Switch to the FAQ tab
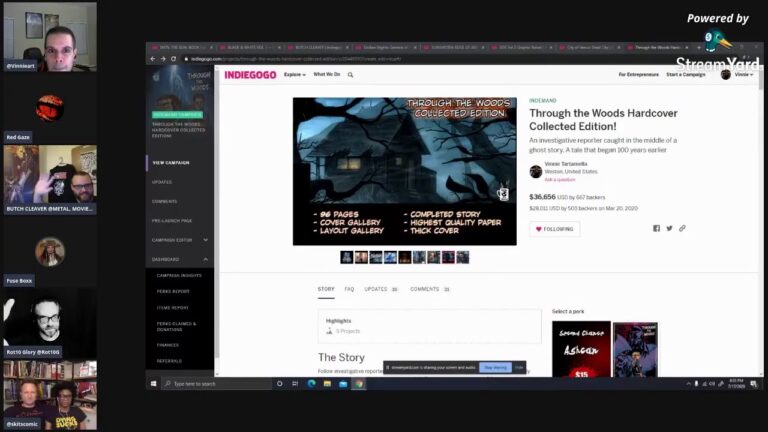The width and height of the screenshot is (768, 432). (x=349, y=289)
